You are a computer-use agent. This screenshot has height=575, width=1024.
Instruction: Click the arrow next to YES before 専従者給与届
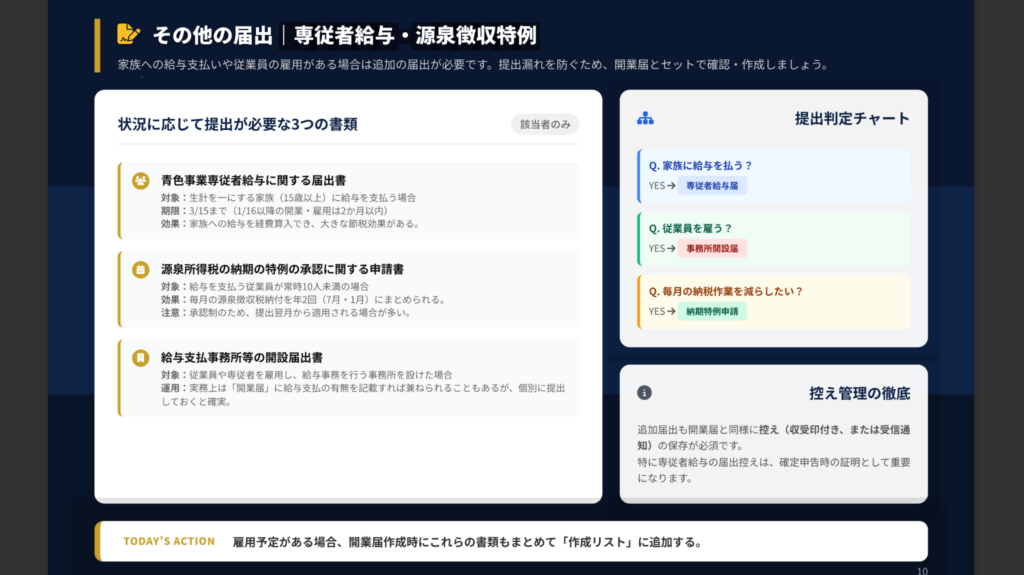point(672,186)
